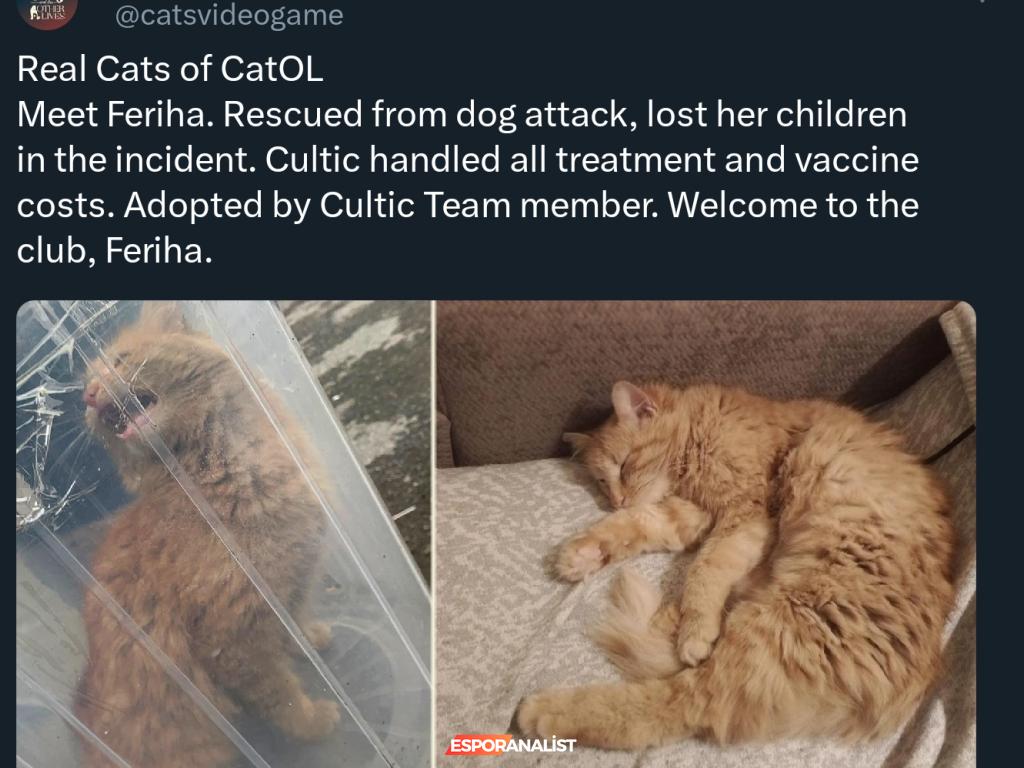The image size is (1024, 768).
Task: Open the left photo of the cat under plastic
Action: pyautogui.click(x=223, y=534)
